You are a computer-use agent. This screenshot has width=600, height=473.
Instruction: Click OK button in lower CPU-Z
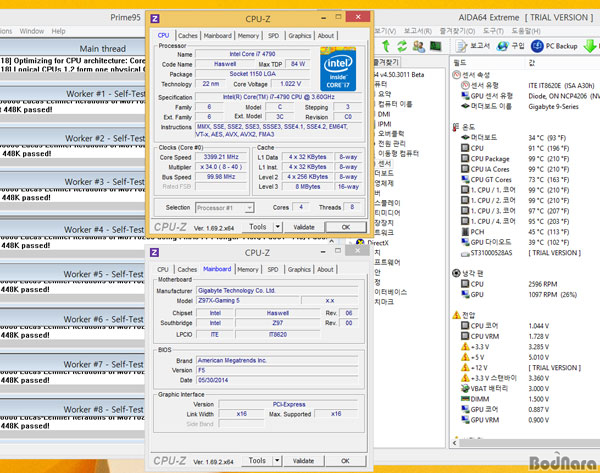point(345,461)
